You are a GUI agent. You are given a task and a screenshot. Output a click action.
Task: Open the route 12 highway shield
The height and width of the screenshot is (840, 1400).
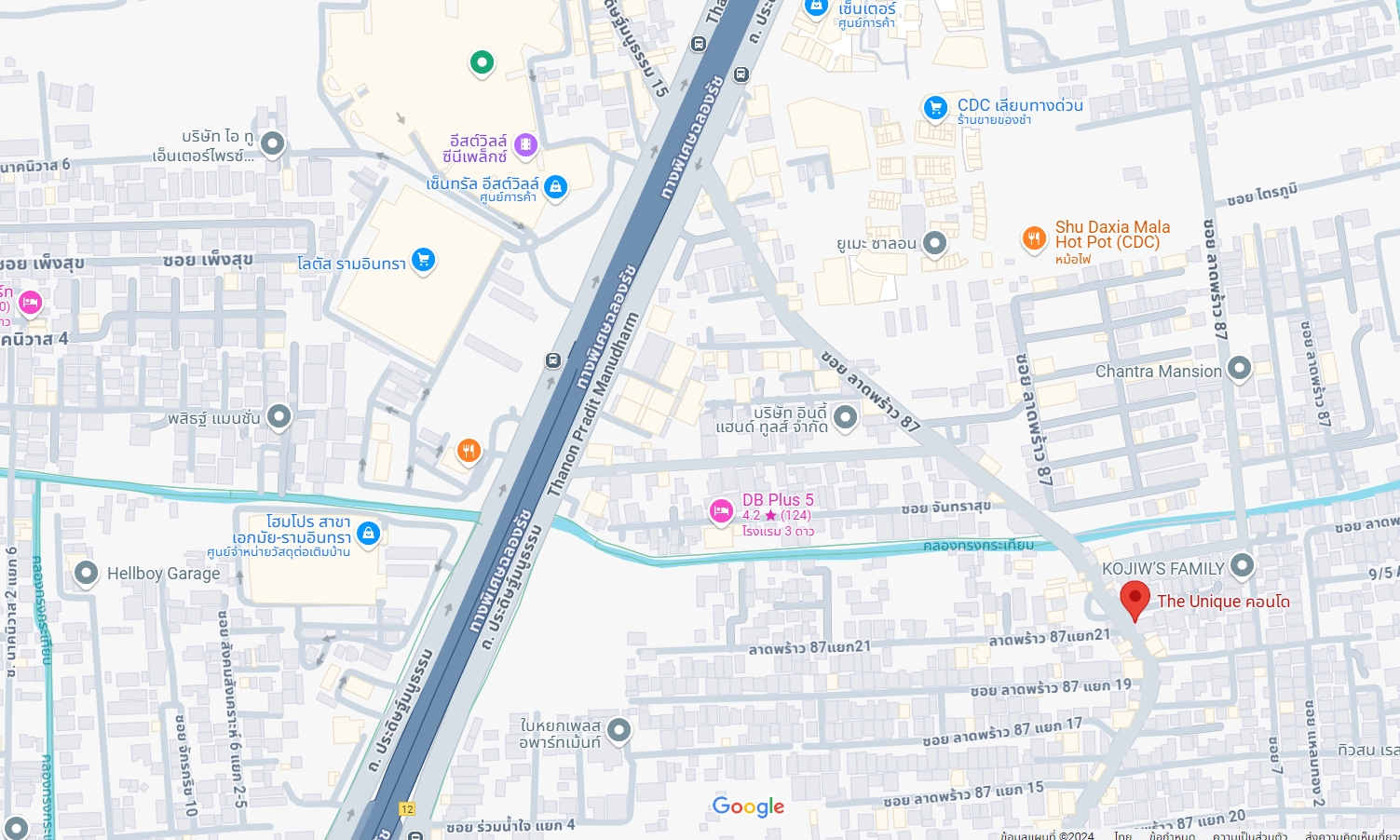coord(407,808)
